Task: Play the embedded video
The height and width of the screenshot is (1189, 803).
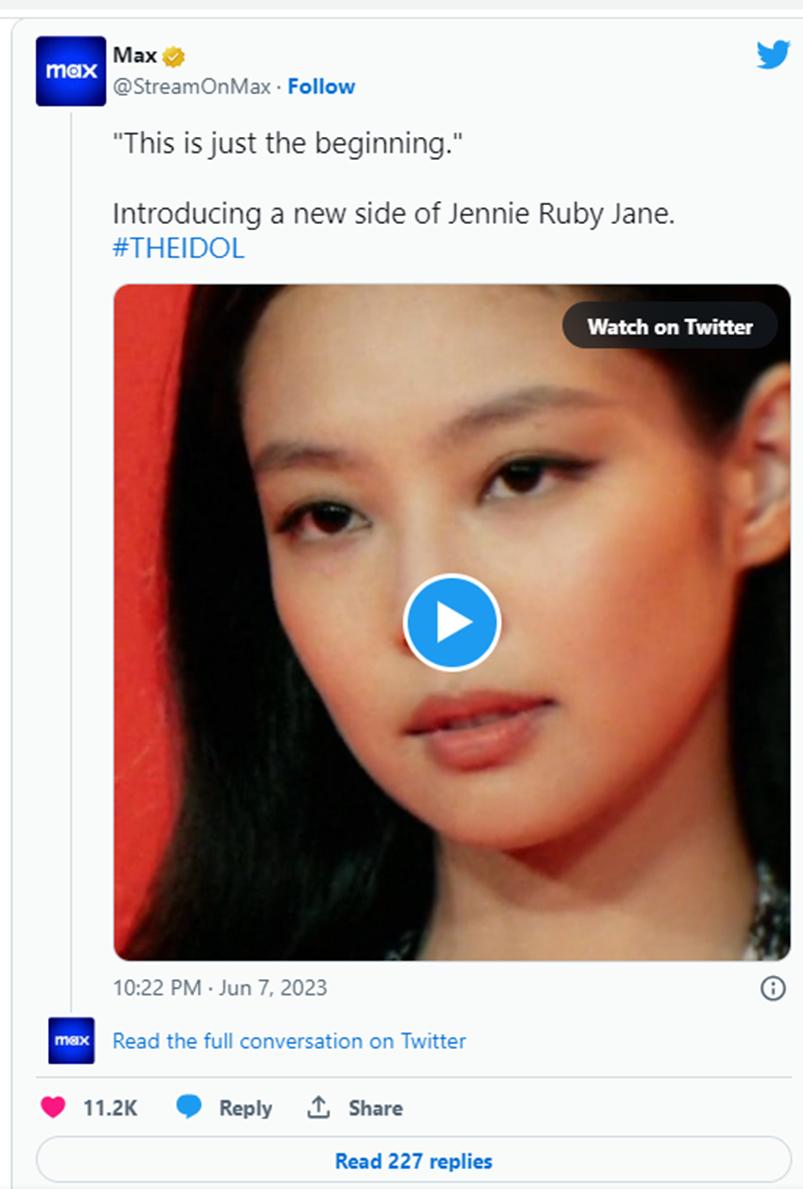Action: pos(452,622)
